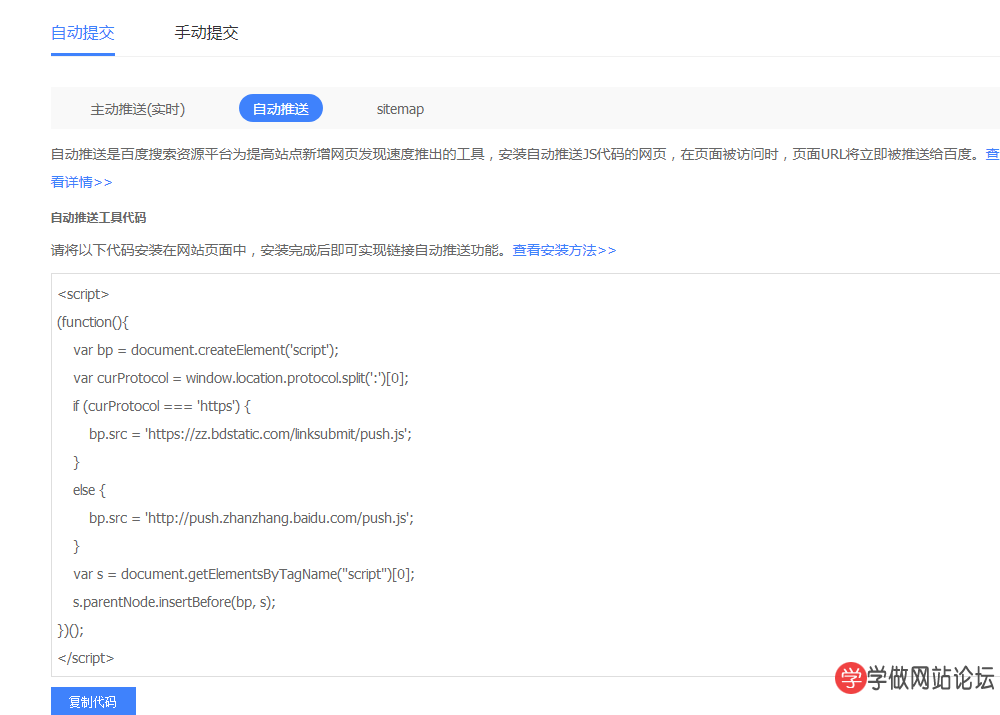1000x715 pixels.
Task: Click the push.zhanzhang.baidu.com URL line
Action: pos(251,518)
